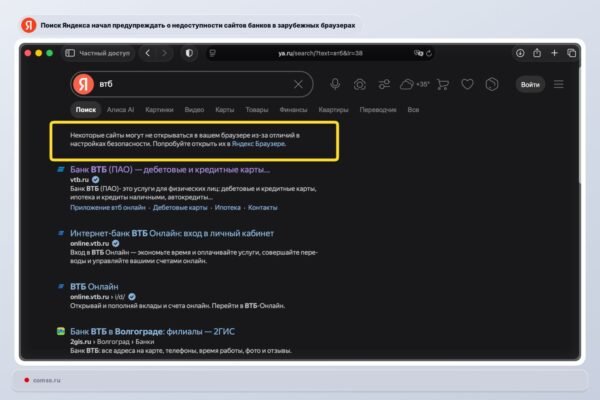Click the comss.ru source label at bottom

pyautogui.click(x=47, y=380)
